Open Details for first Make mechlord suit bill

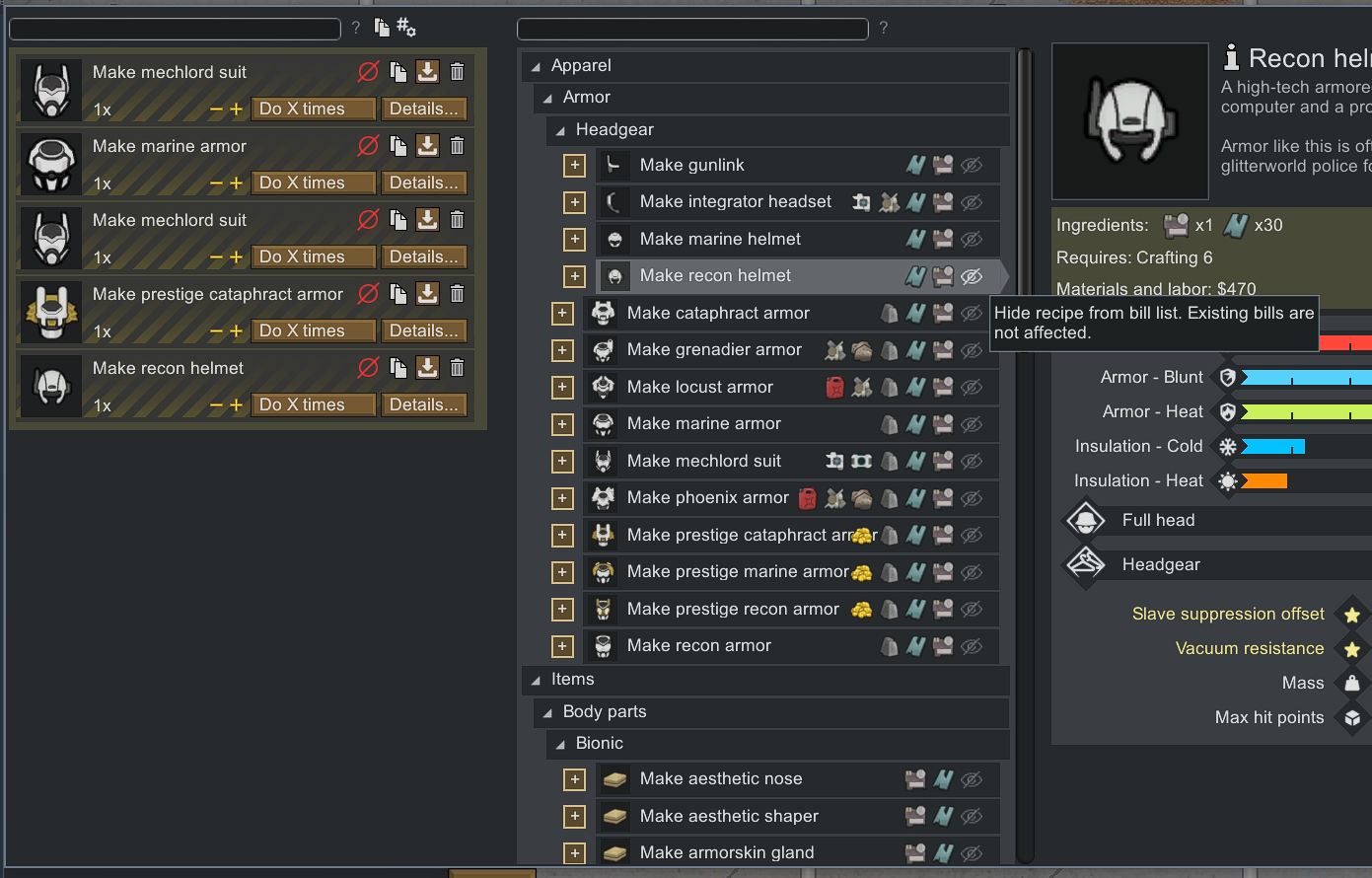[424, 109]
